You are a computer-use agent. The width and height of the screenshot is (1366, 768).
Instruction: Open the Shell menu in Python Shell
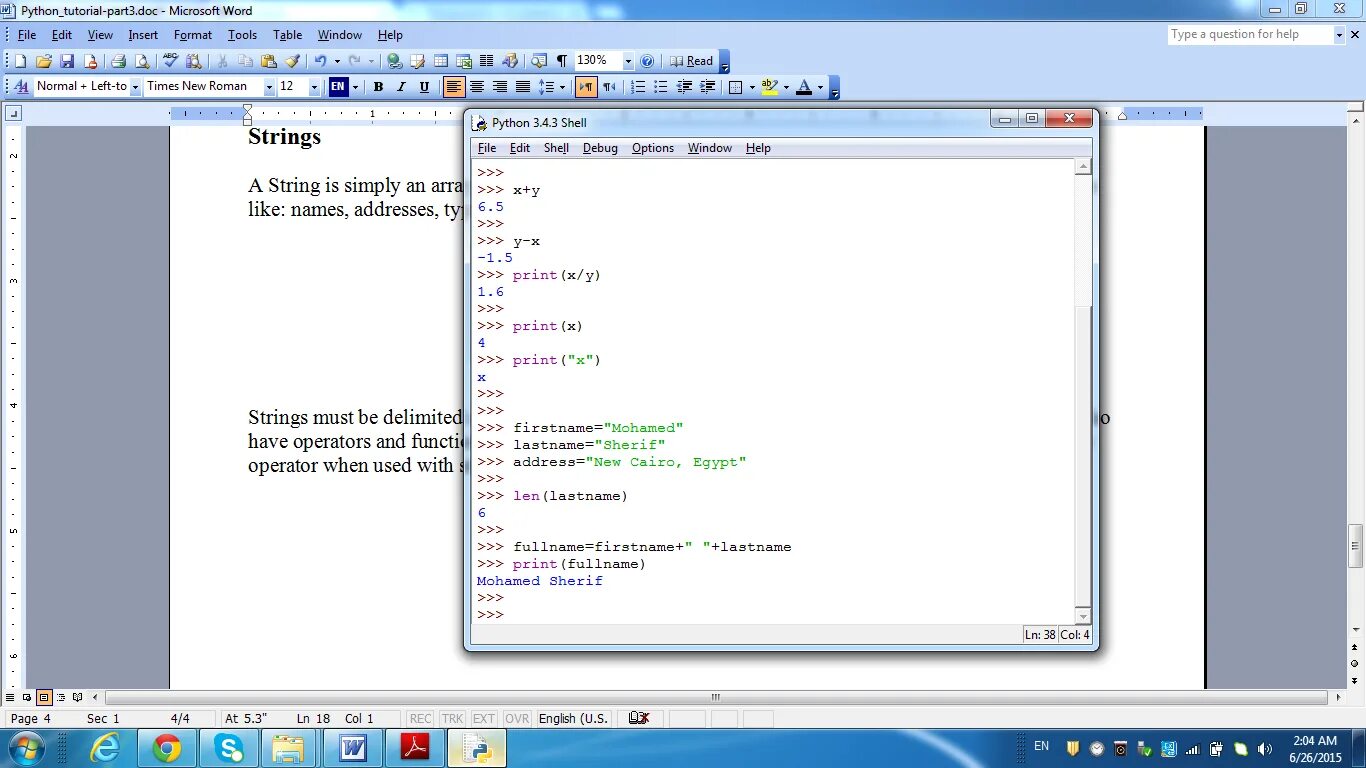pyautogui.click(x=556, y=148)
